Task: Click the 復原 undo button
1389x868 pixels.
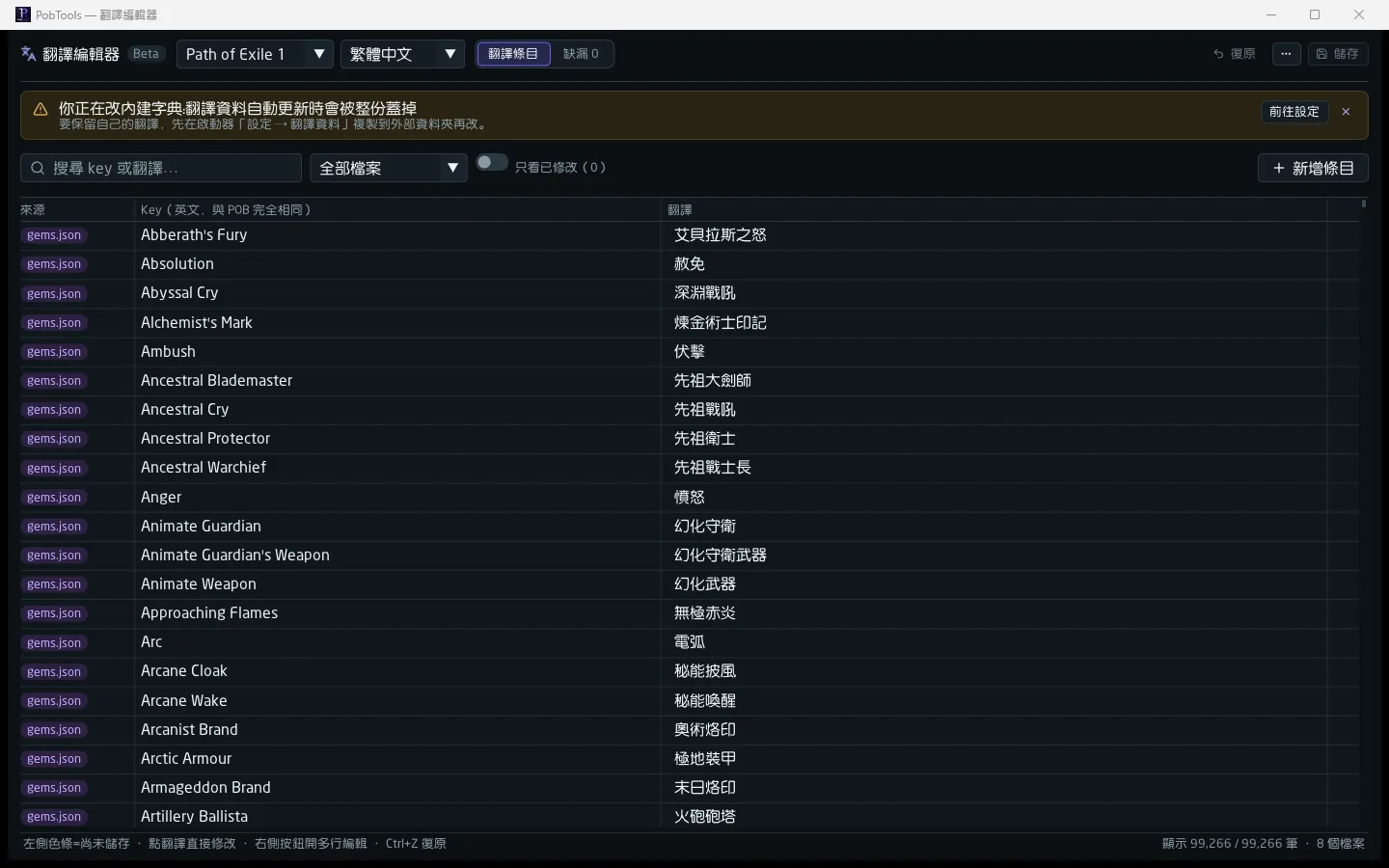Action: 1235,54
